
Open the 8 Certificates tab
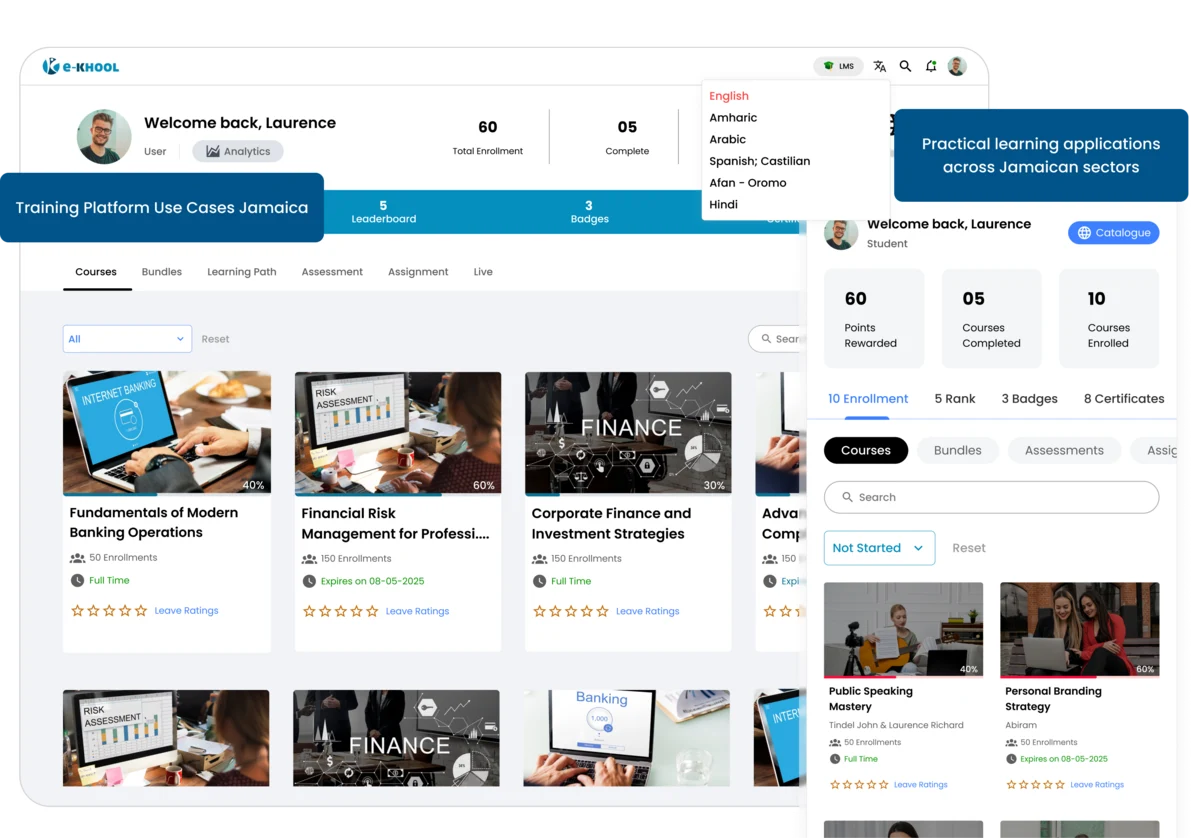pyautogui.click(x=1123, y=398)
